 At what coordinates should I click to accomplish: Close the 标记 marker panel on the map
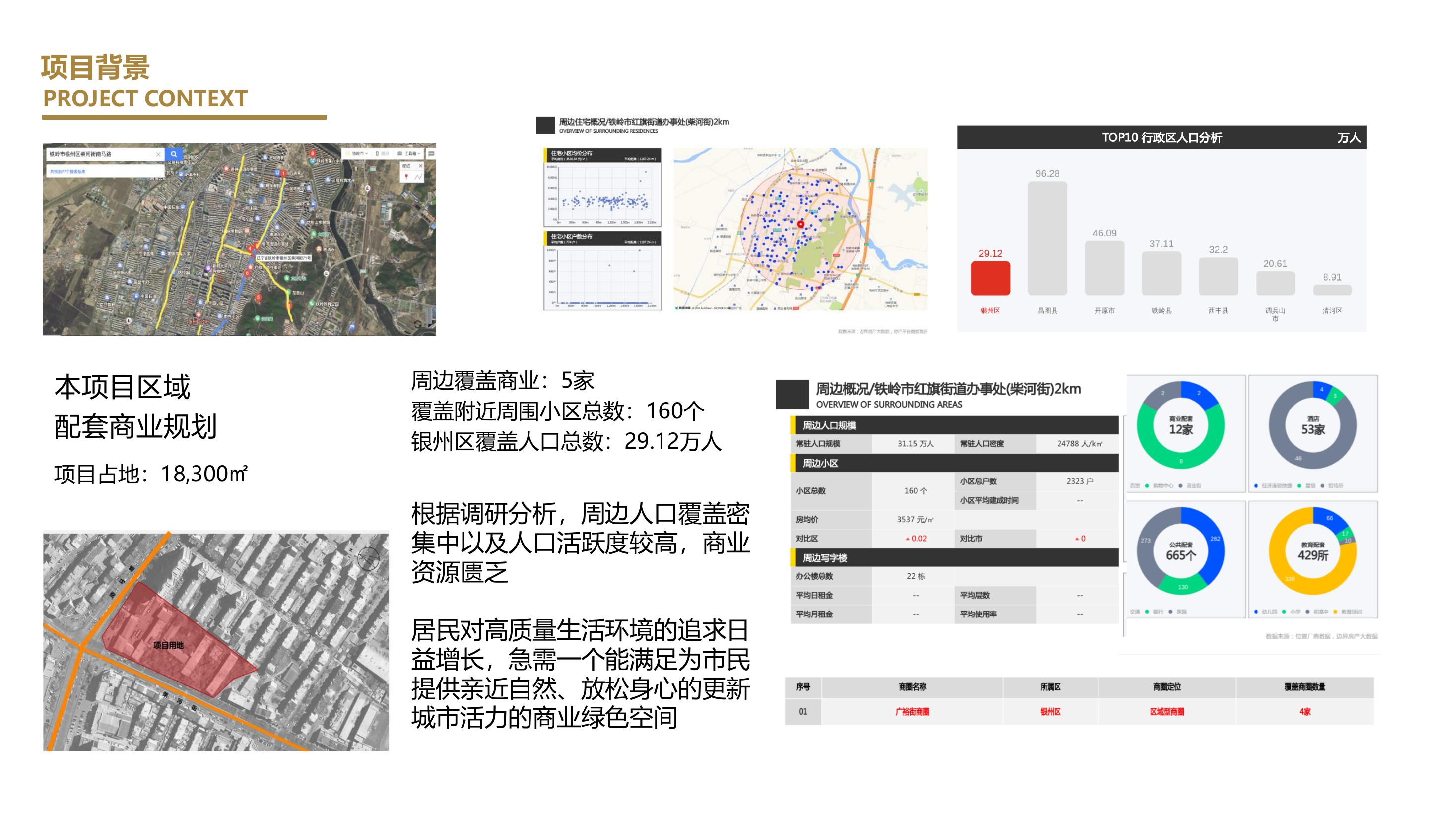pos(420,166)
